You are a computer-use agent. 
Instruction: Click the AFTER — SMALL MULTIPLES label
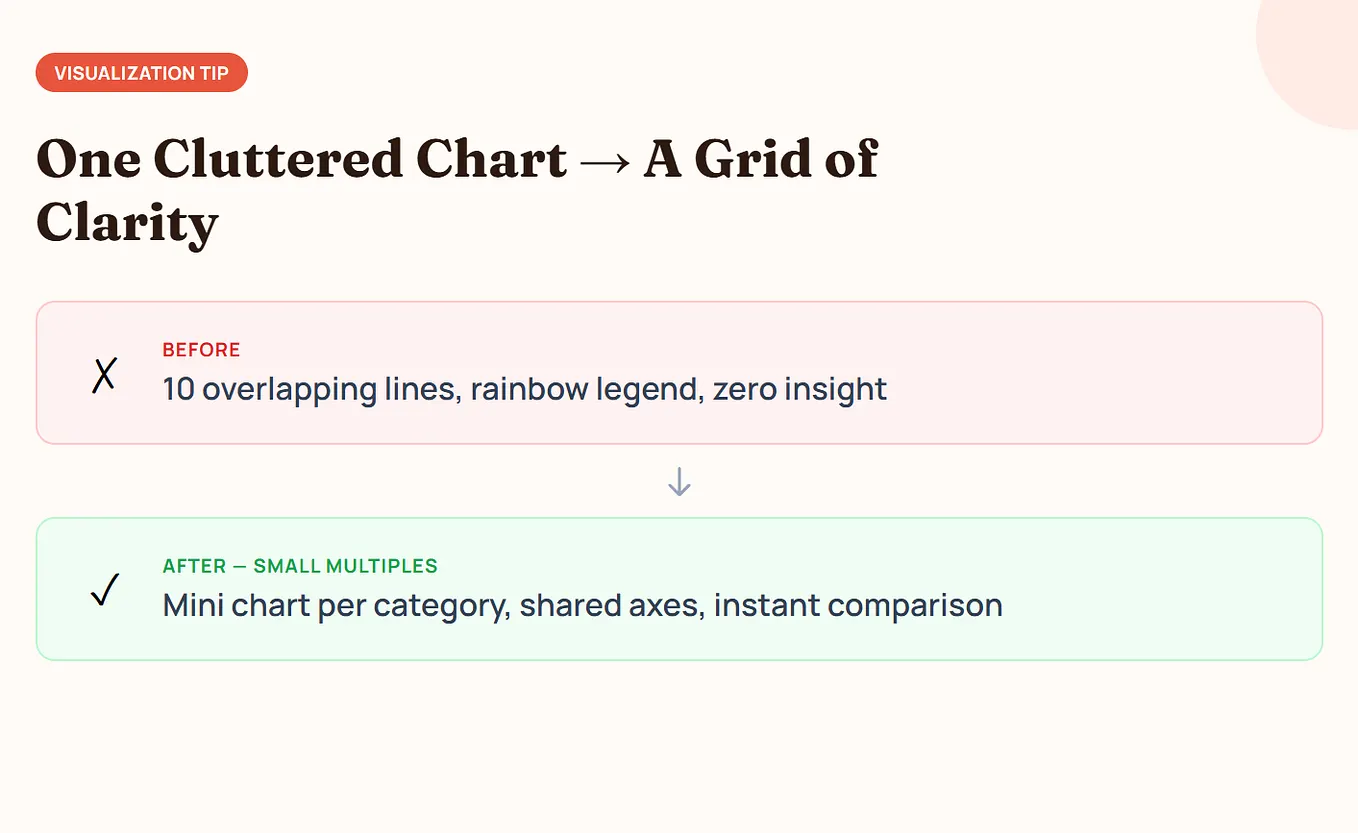[x=300, y=566]
